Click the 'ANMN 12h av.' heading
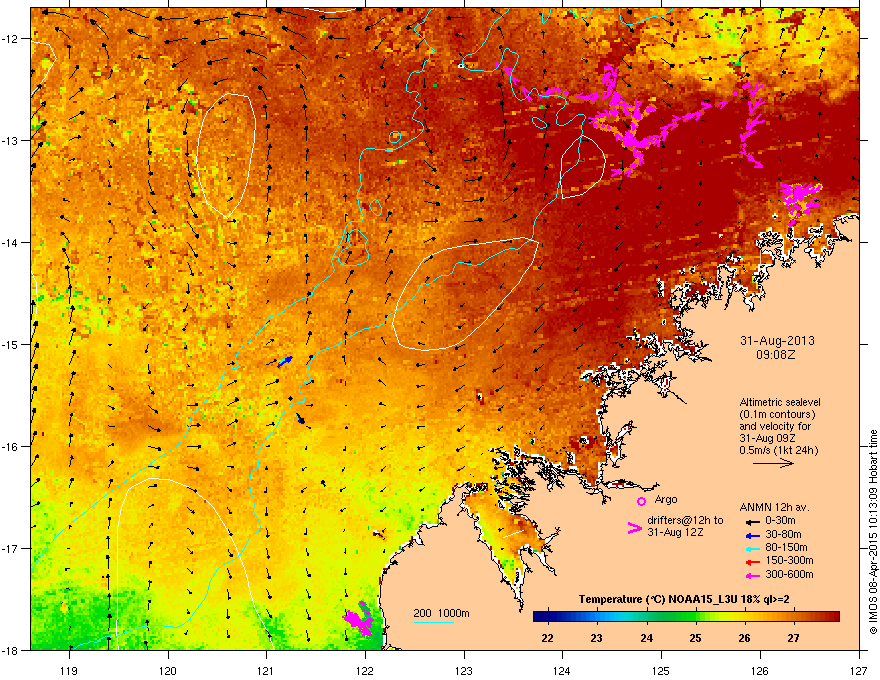 click(774, 507)
